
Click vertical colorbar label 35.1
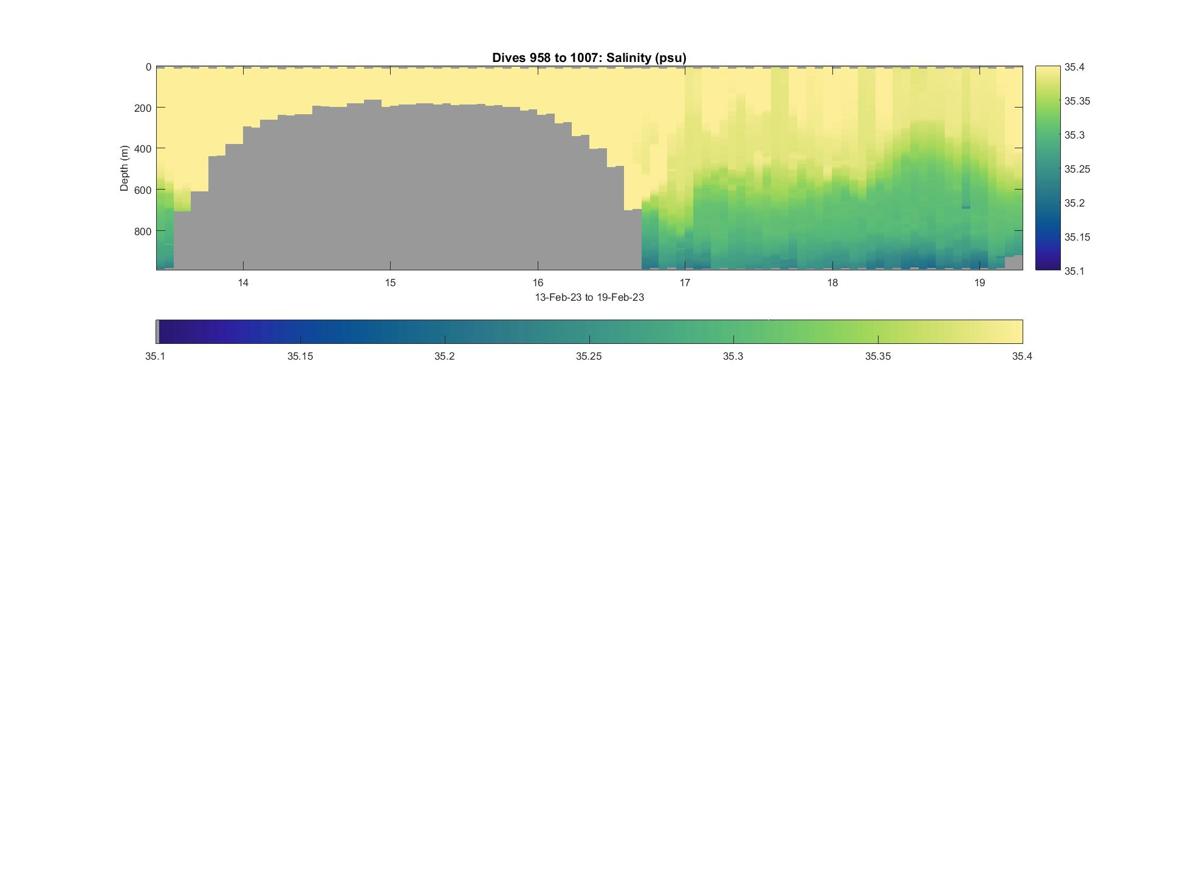[x=1073, y=271]
